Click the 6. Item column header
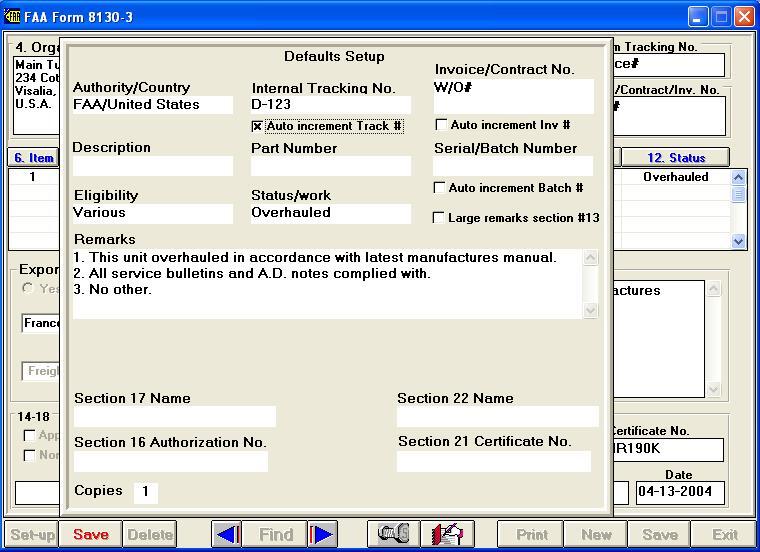 coord(33,158)
